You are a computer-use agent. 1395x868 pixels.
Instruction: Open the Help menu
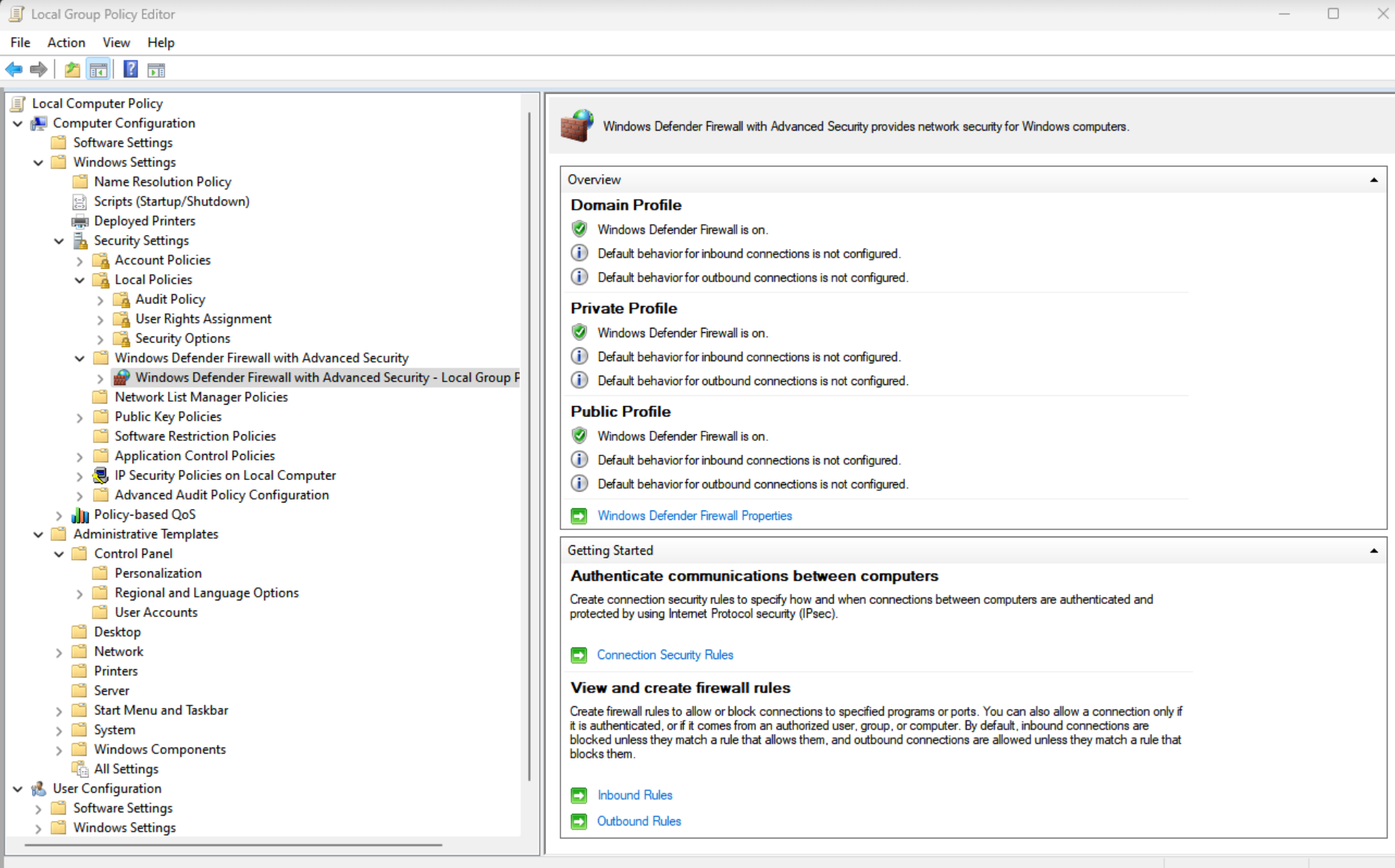point(161,43)
